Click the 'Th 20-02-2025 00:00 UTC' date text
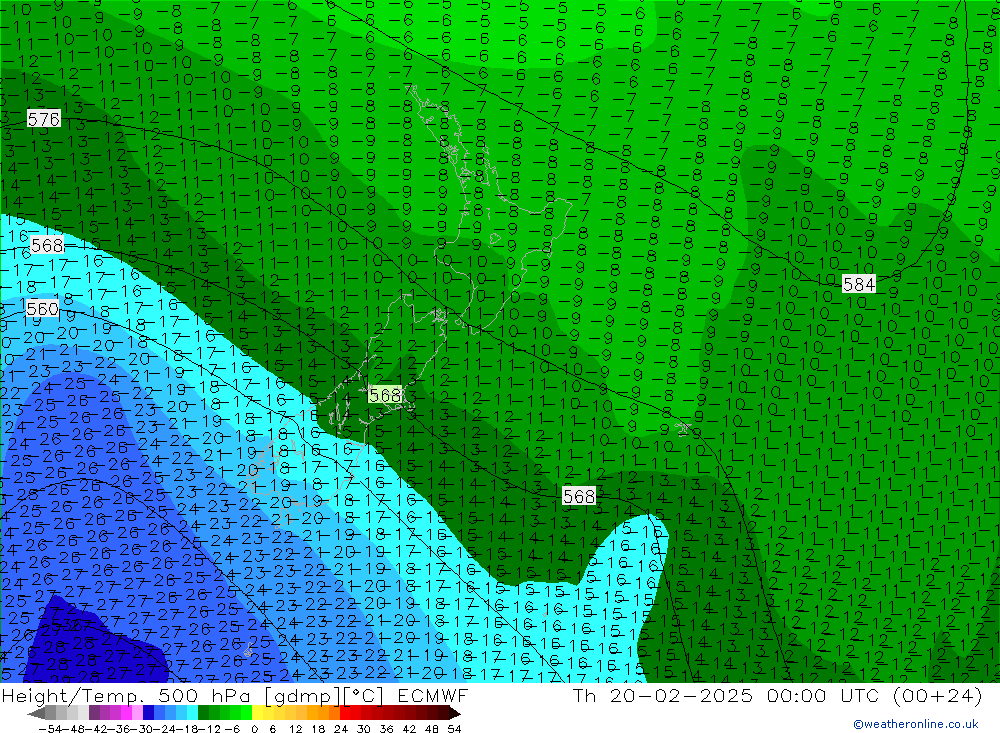 click(728, 695)
